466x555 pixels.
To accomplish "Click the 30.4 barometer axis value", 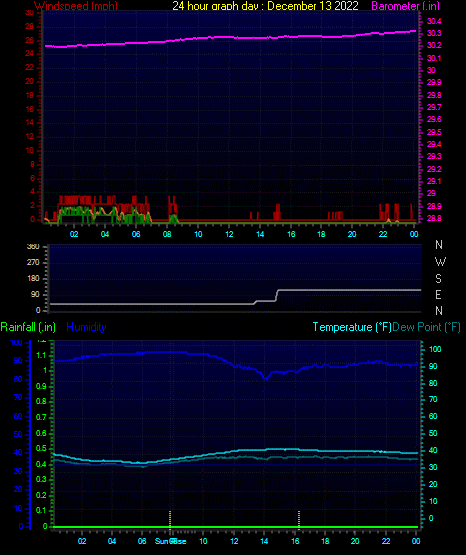I will [x=434, y=21].
